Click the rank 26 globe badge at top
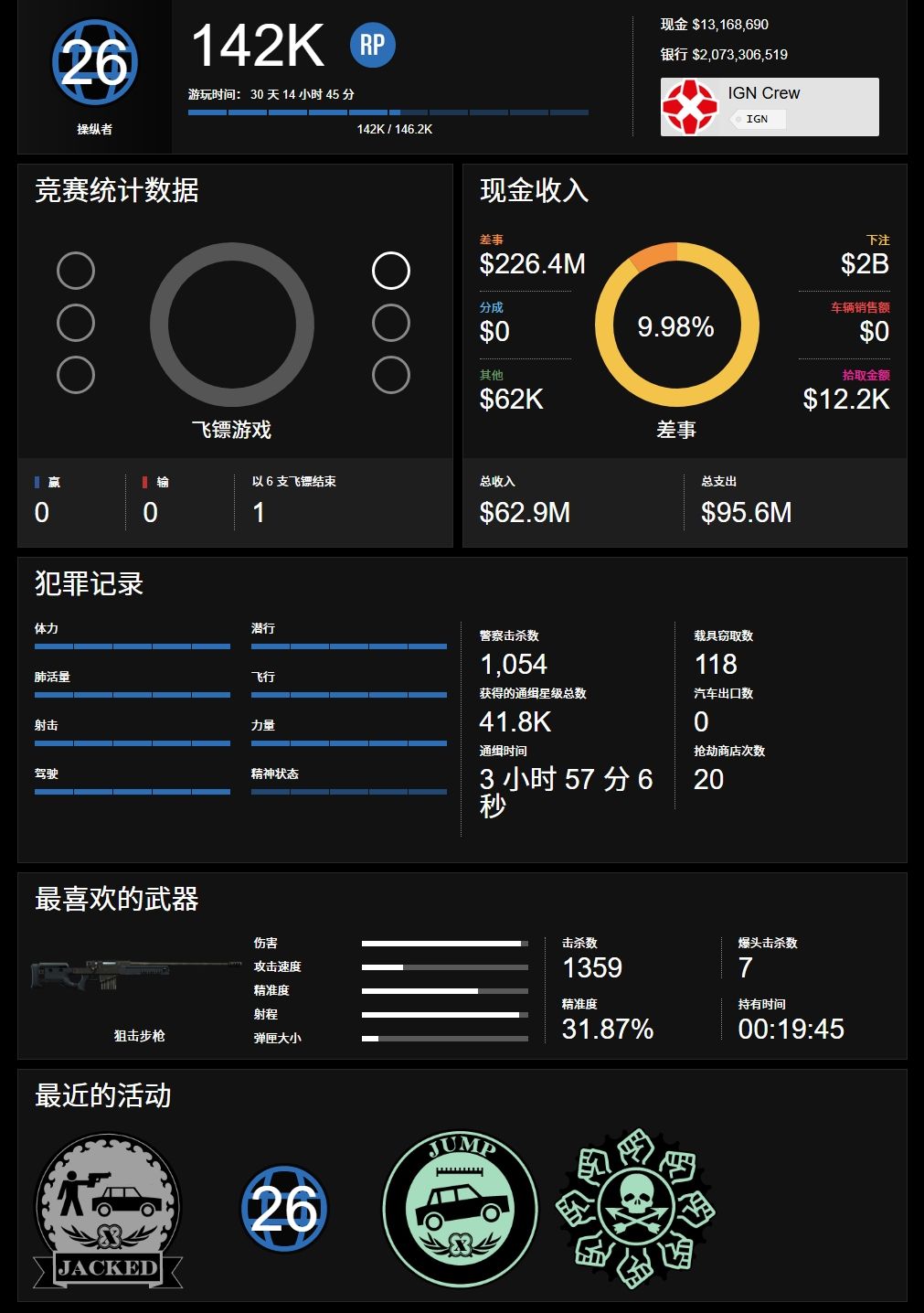 pos(94,62)
